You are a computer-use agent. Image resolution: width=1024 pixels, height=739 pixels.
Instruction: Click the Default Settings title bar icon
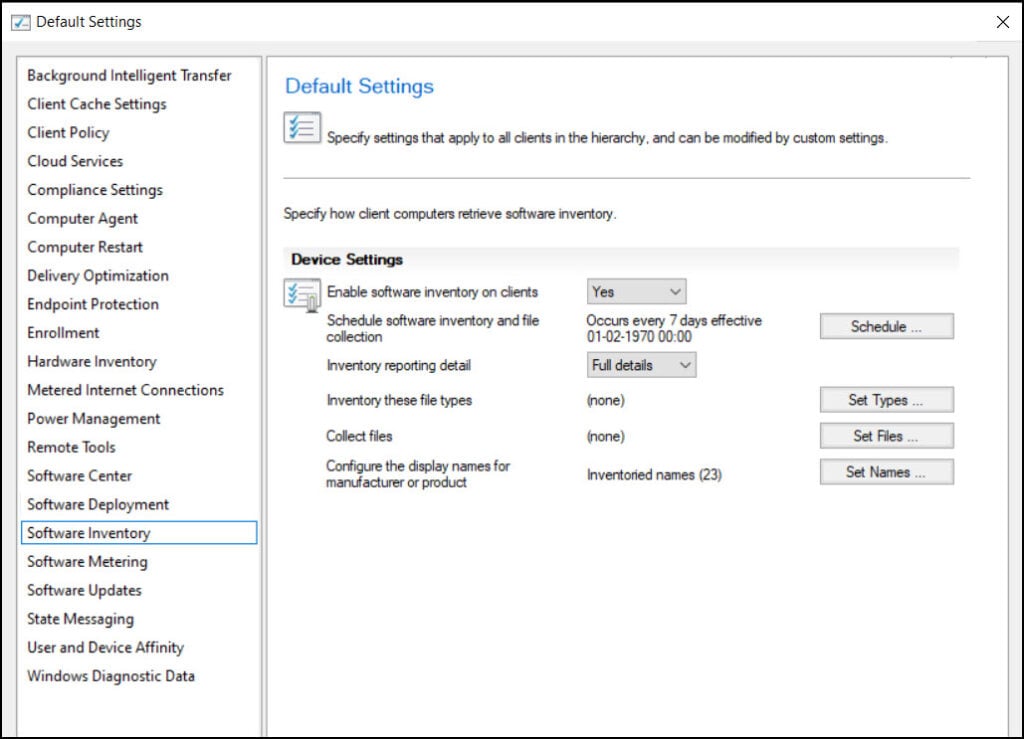20,22
